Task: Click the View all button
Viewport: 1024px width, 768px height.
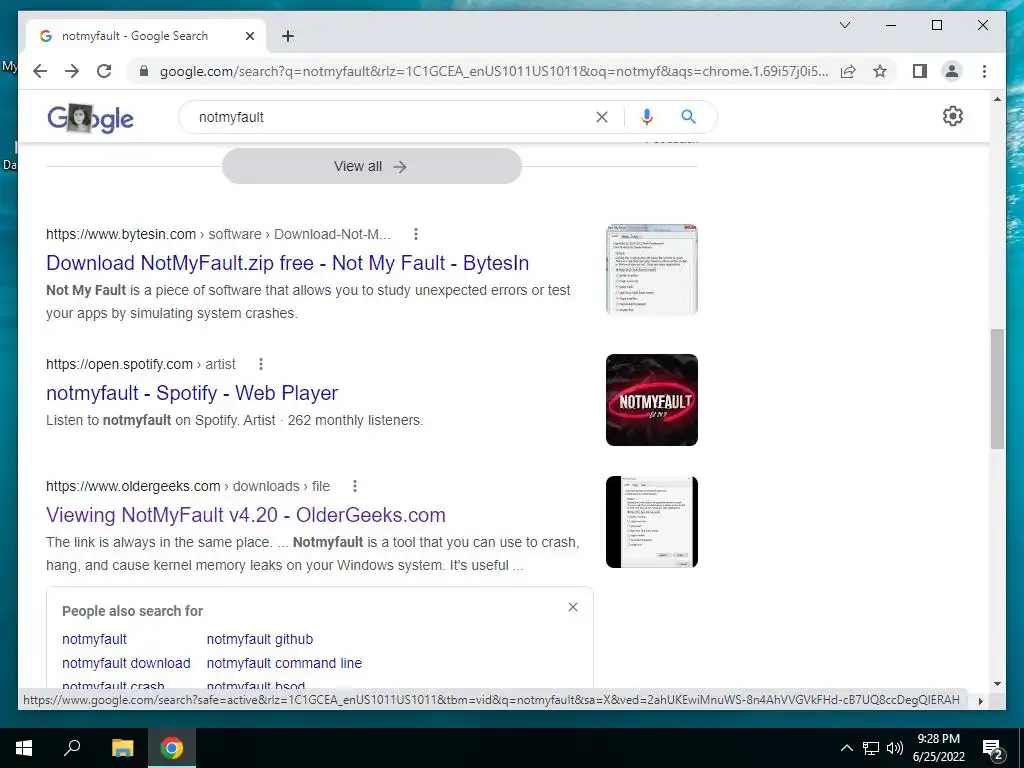Action: (372, 166)
